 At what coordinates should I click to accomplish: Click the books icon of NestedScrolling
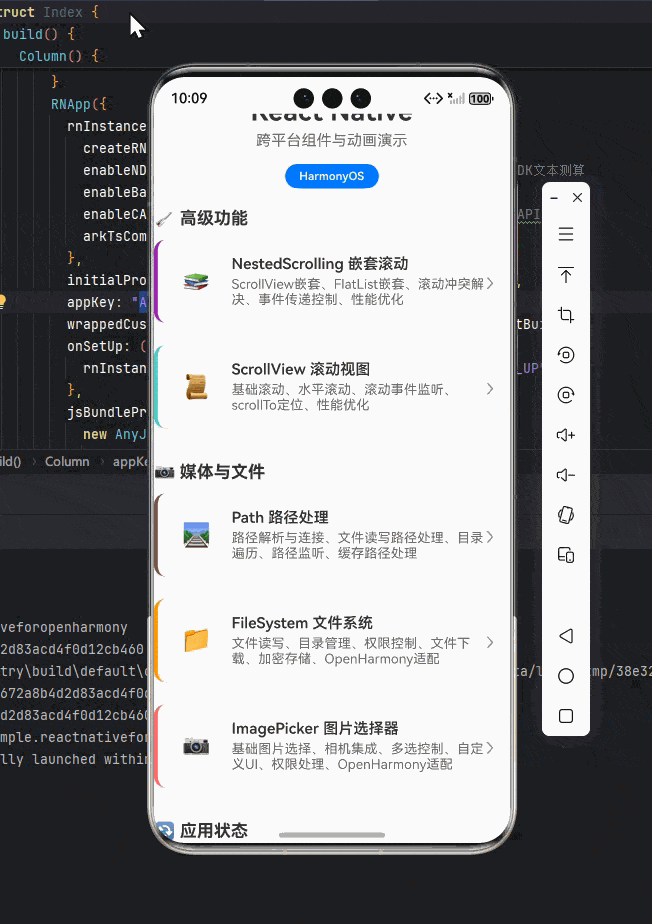pyautogui.click(x=196, y=282)
